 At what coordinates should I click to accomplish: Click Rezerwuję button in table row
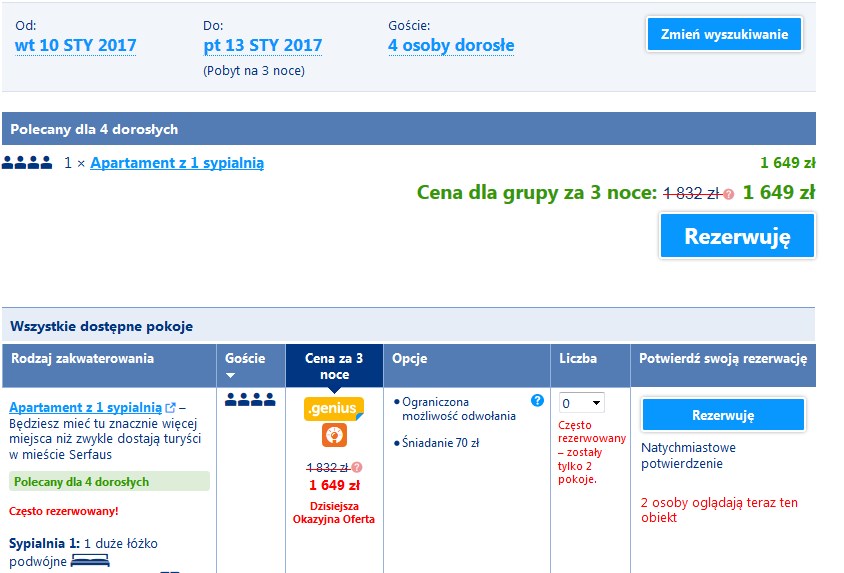(723, 415)
